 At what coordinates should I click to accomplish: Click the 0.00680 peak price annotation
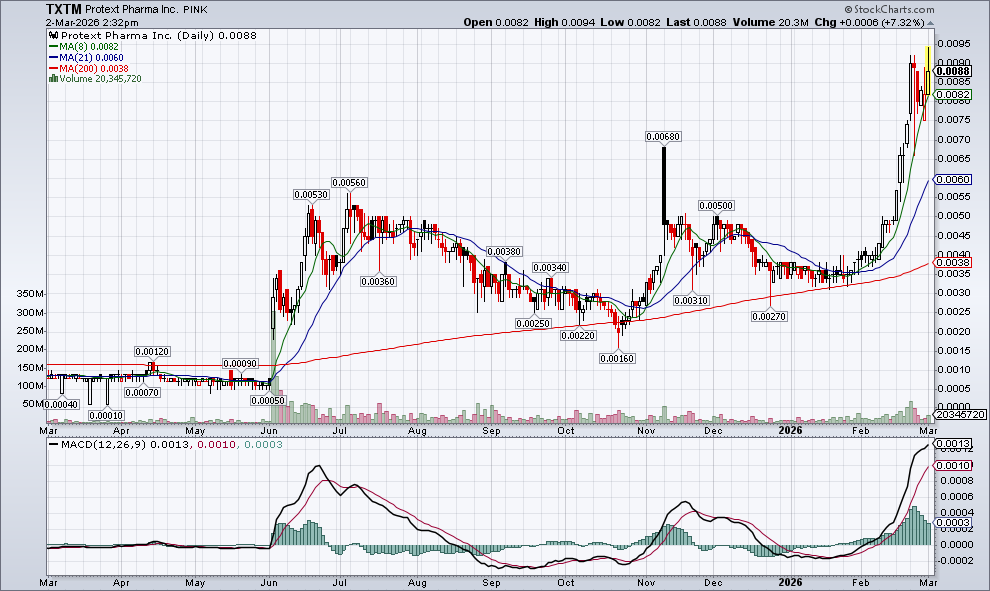pyautogui.click(x=663, y=136)
